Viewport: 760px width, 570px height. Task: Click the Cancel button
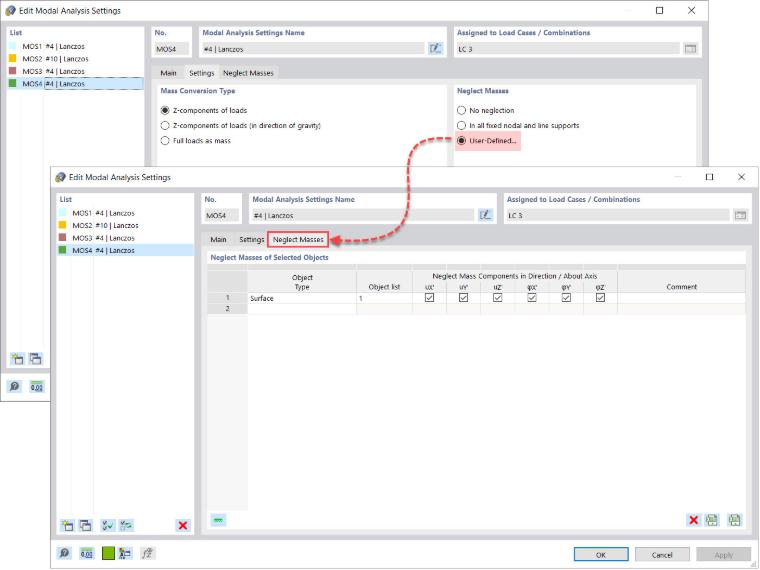[x=662, y=554]
